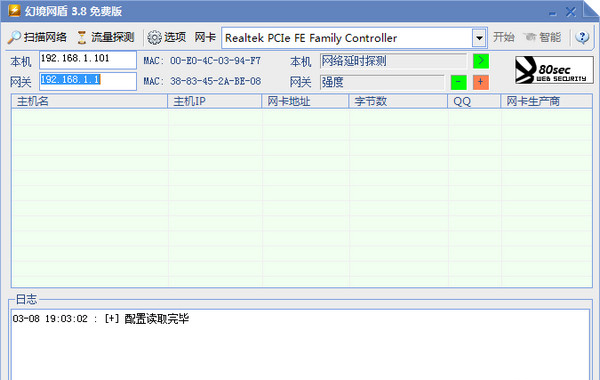Click the green minus strength button
600x380 pixels.
pyautogui.click(x=458, y=82)
